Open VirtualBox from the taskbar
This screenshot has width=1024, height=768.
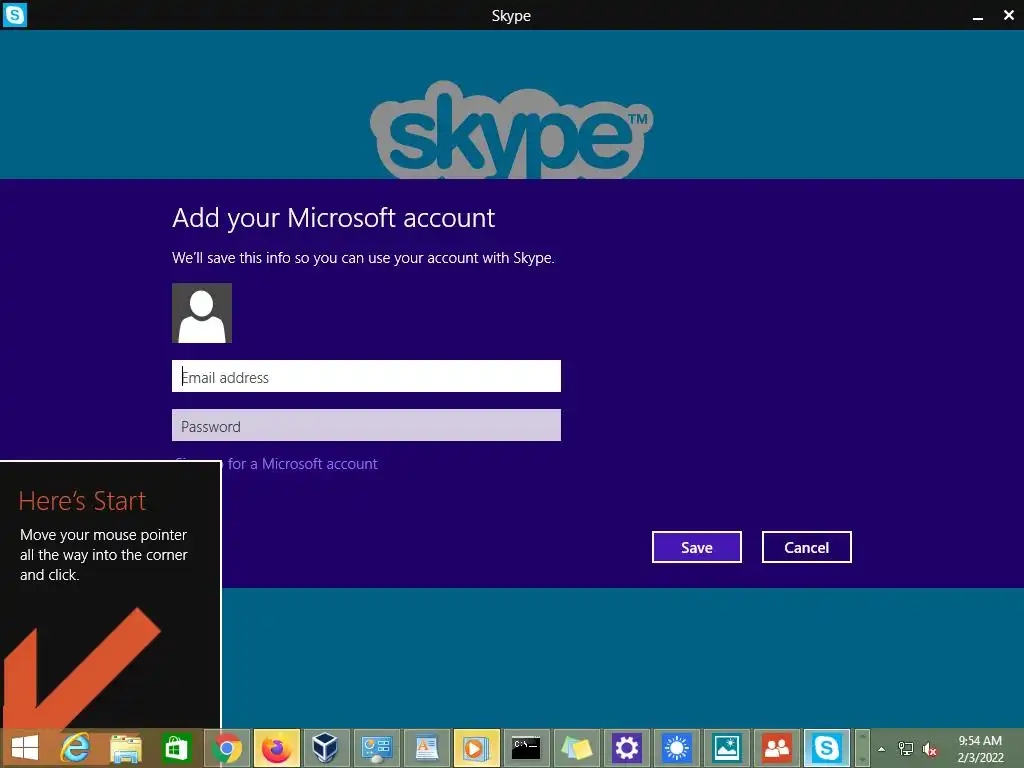coord(327,748)
